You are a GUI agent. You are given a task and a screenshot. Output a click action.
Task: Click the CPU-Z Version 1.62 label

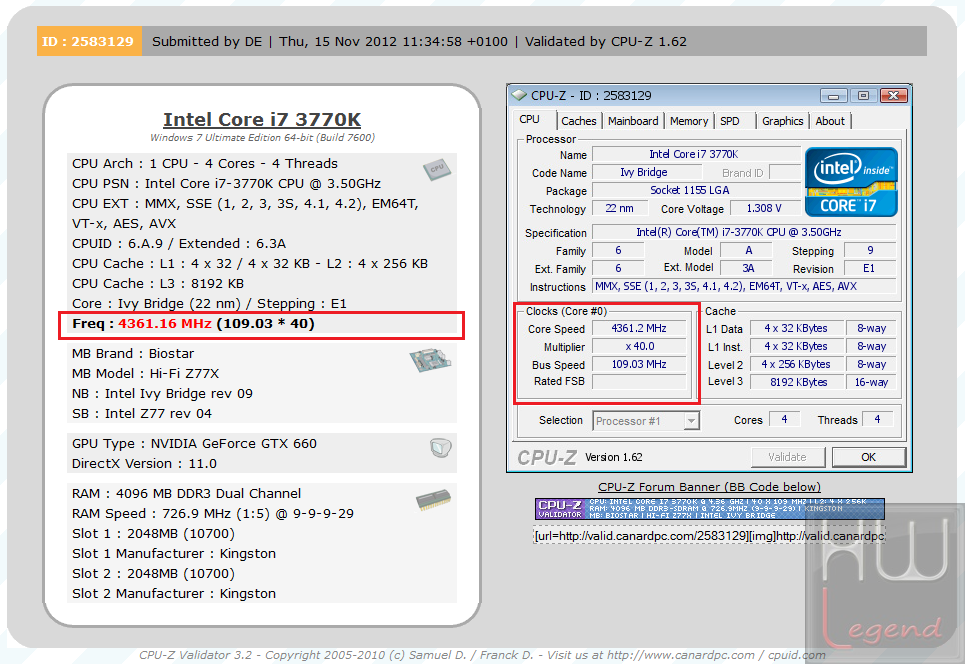(x=614, y=457)
